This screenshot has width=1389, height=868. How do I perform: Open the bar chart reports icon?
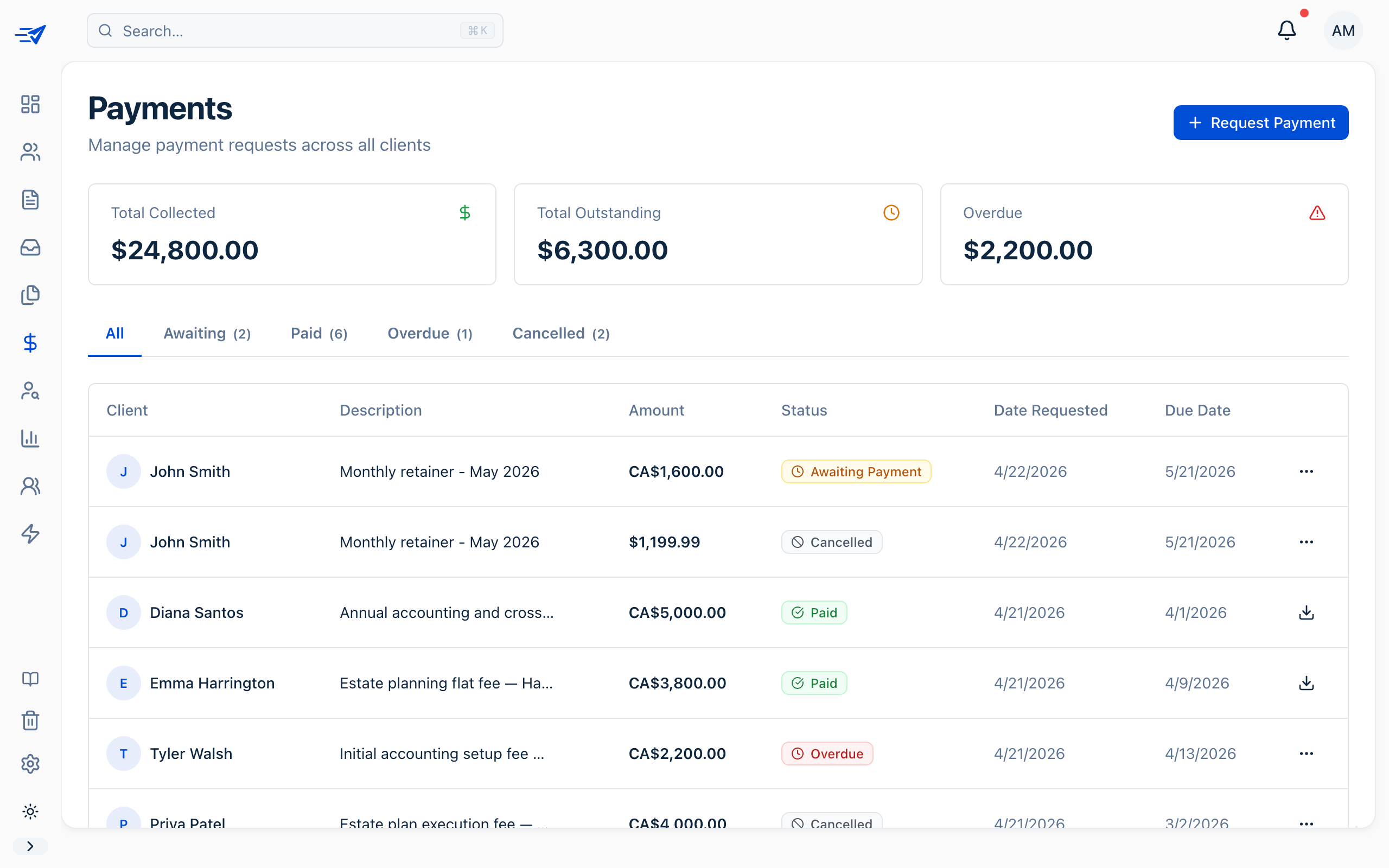(x=30, y=438)
